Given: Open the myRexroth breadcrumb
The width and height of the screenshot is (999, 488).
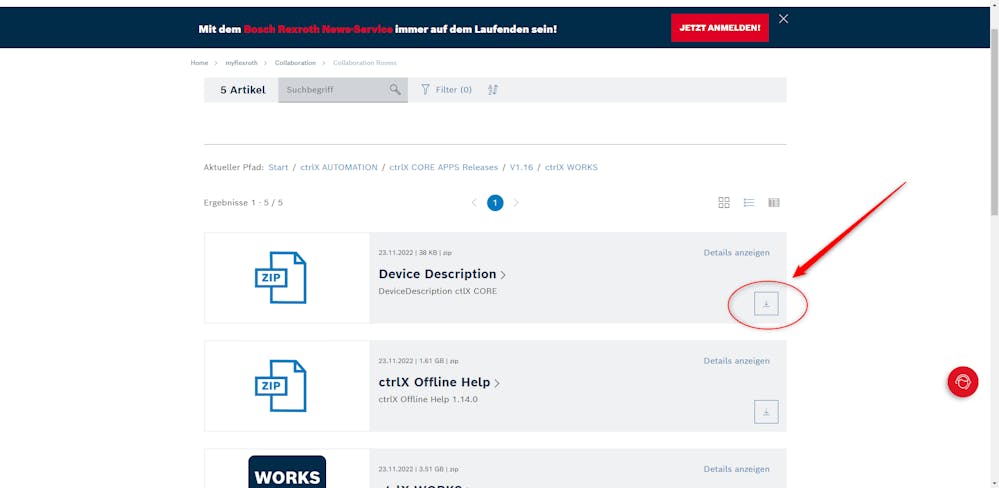Looking at the screenshot, I should [241, 63].
